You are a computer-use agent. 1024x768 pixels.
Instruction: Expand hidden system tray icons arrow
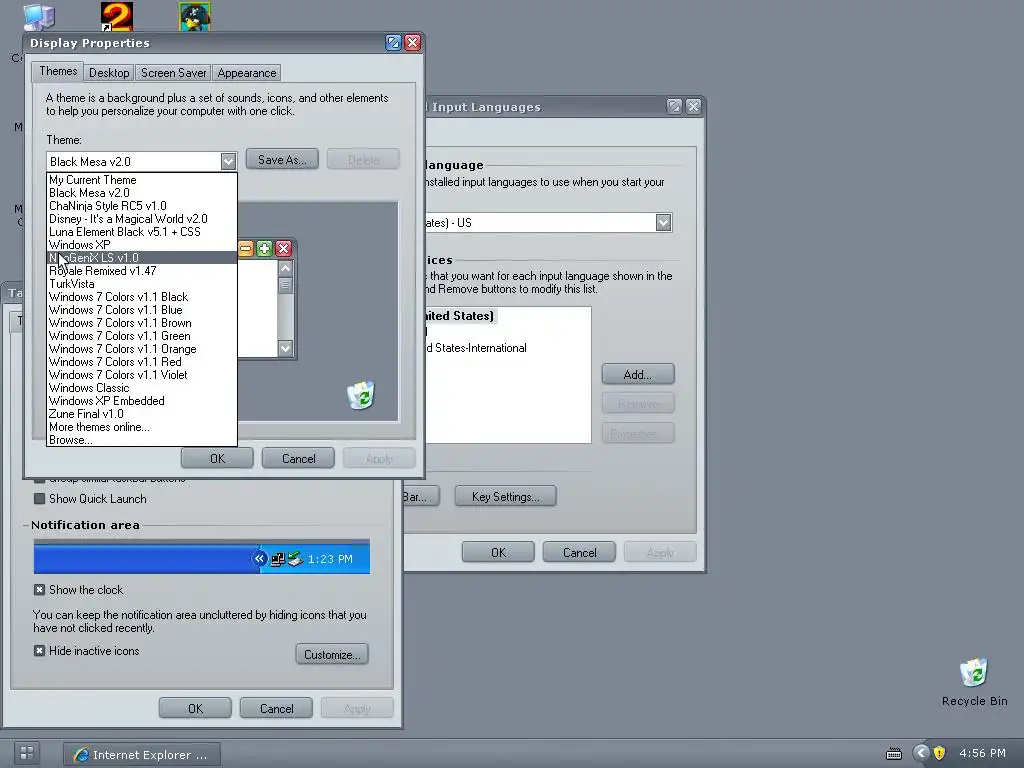point(921,753)
